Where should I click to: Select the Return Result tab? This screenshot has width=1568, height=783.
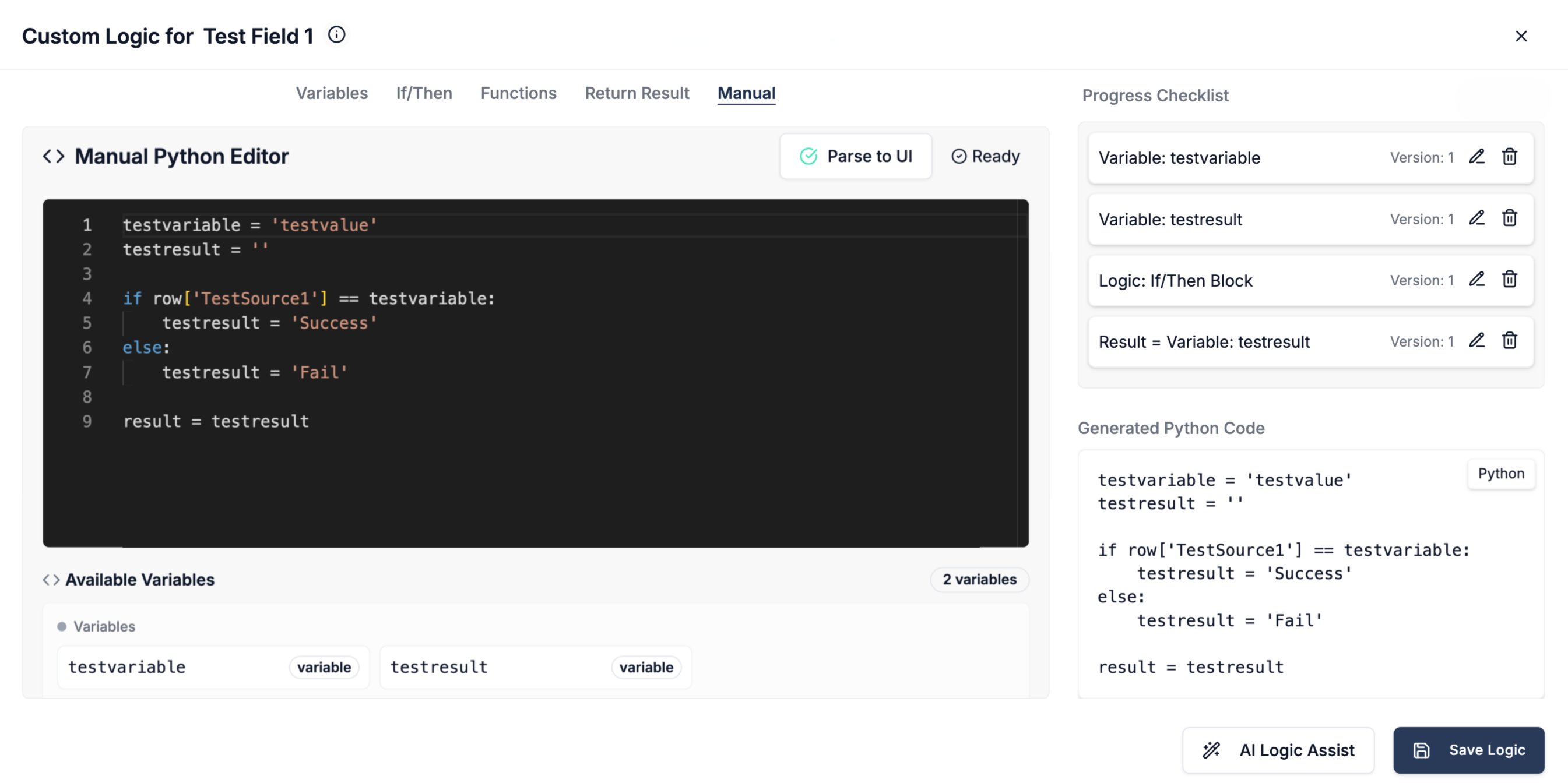pyautogui.click(x=637, y=93)
